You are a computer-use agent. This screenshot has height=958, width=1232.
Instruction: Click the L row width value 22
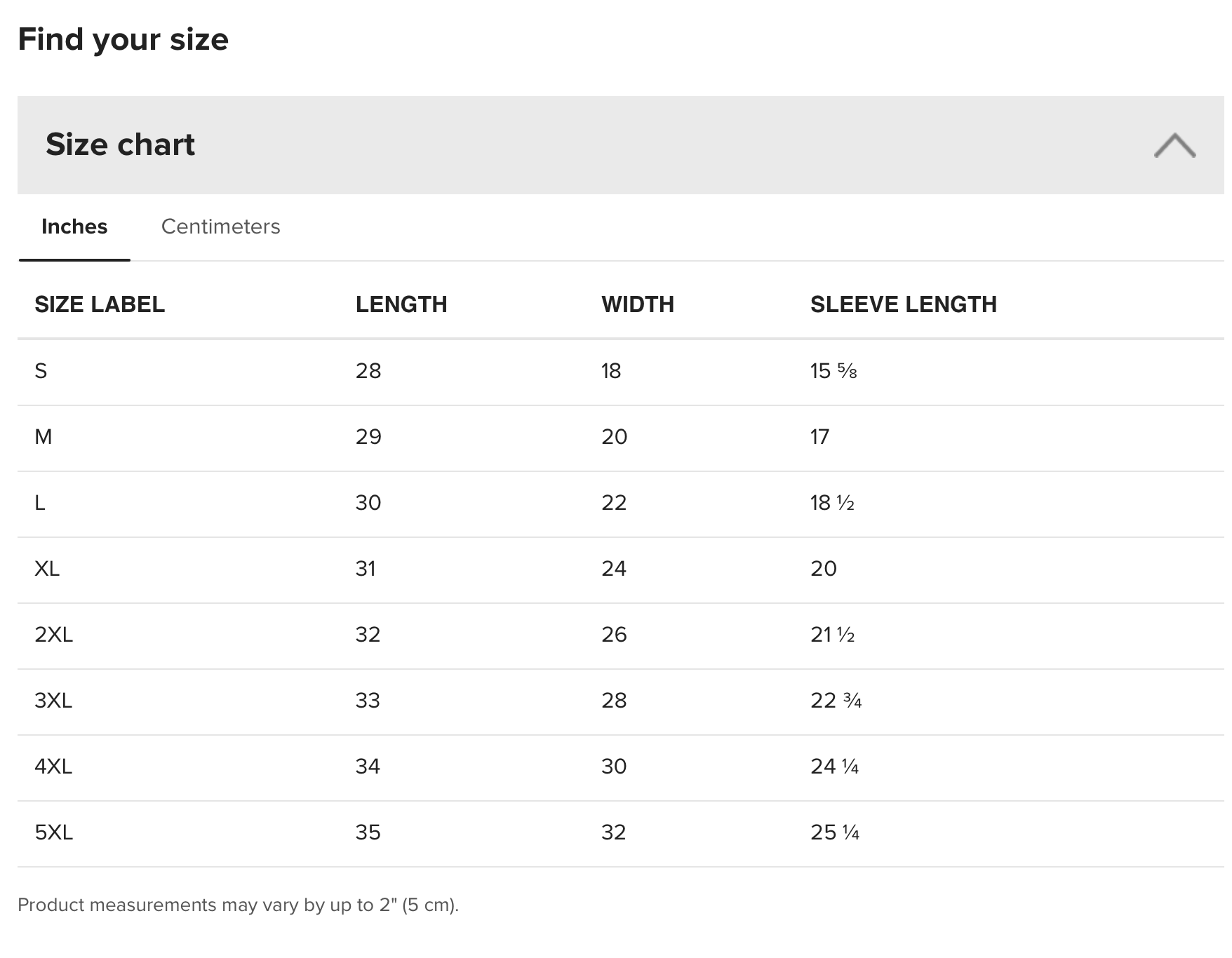[x=614, y=503]
